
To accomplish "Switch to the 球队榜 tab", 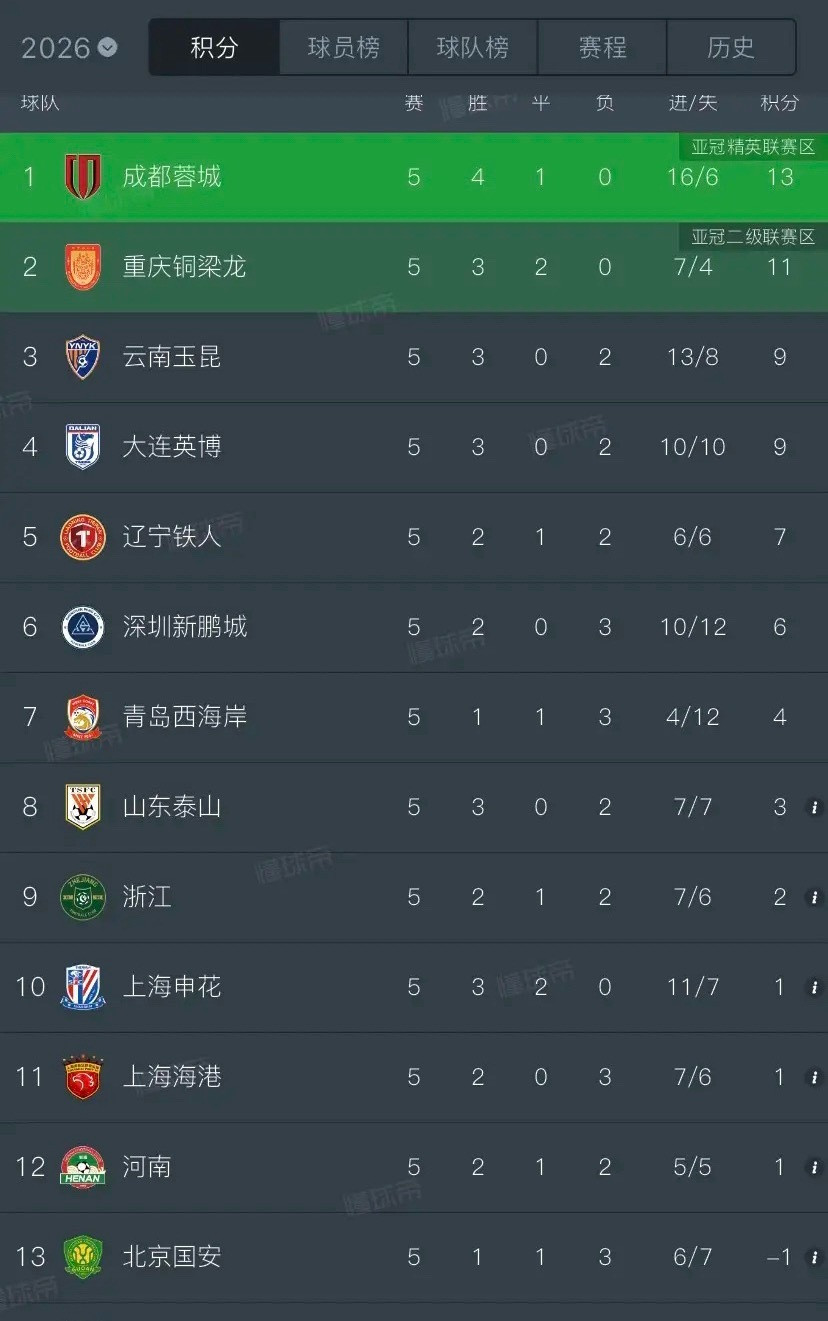I will pyautogui.click(x=473, y=46).
